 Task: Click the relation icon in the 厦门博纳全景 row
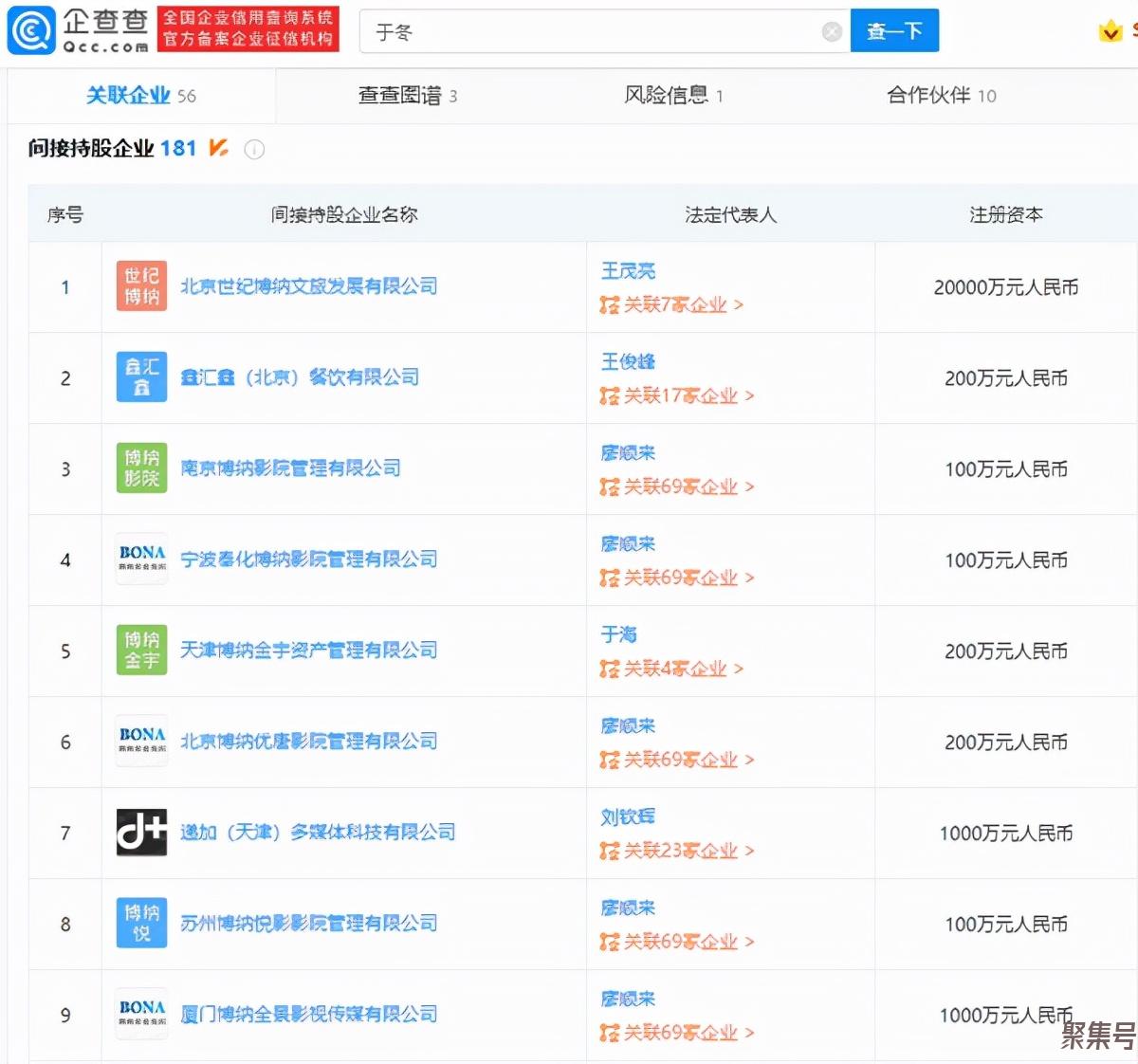609,1034
